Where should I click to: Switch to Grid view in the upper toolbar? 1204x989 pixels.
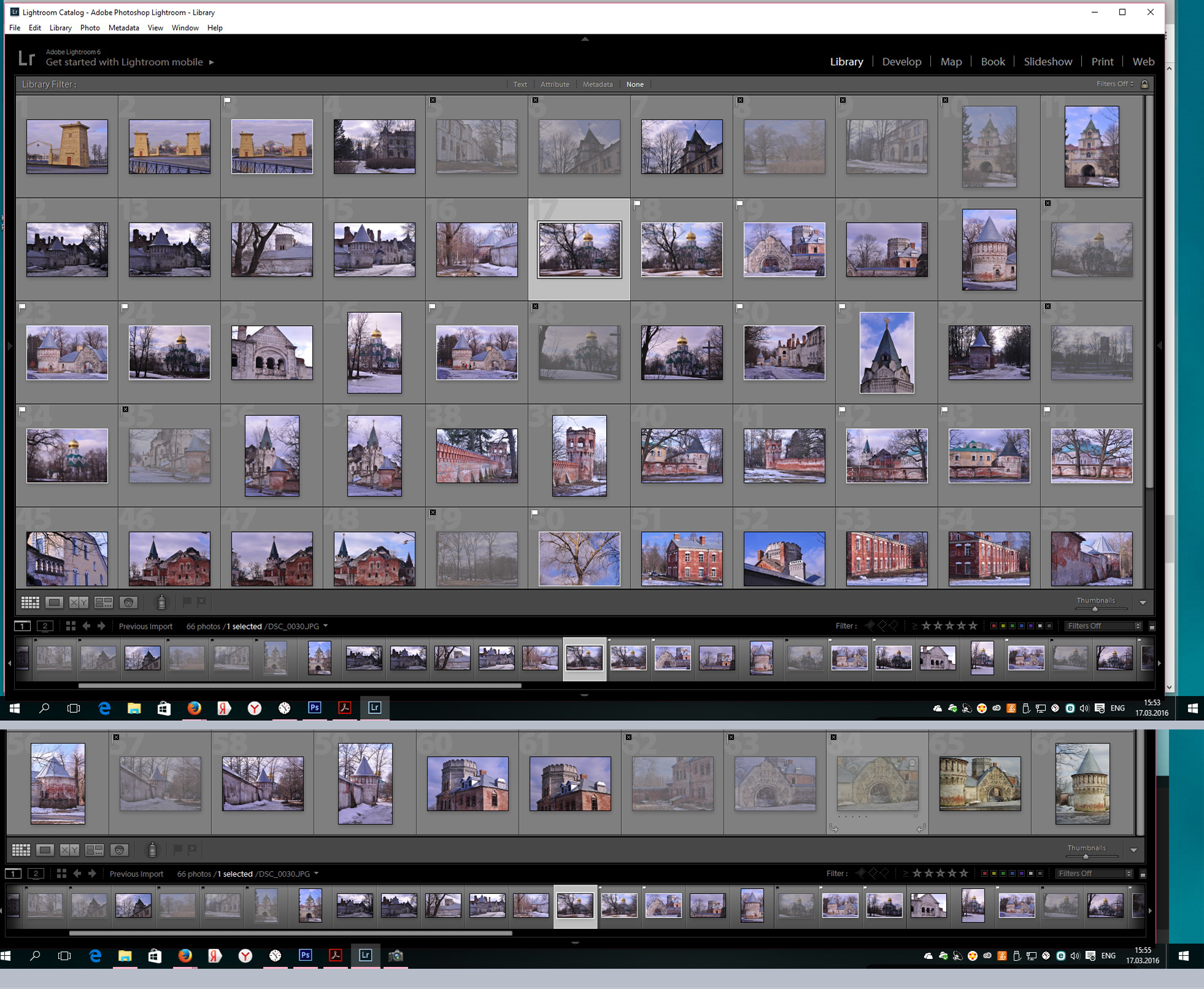30,602
